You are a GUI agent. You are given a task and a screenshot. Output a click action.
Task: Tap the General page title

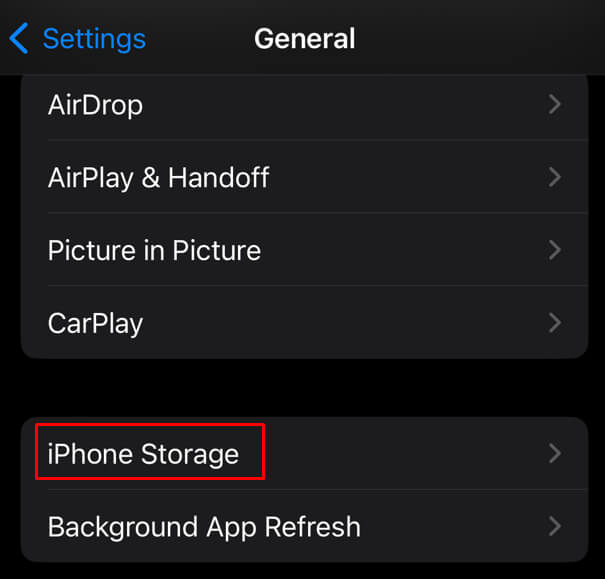304,39
